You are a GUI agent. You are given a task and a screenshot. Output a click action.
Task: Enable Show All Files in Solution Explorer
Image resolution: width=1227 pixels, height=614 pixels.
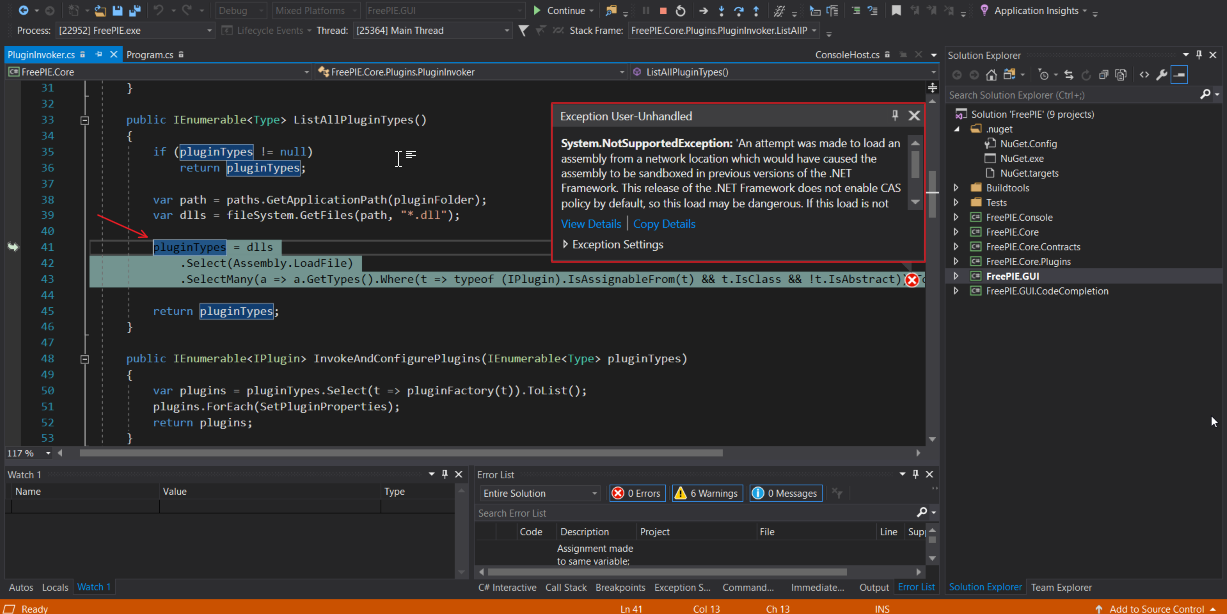tap(1121, 74)
